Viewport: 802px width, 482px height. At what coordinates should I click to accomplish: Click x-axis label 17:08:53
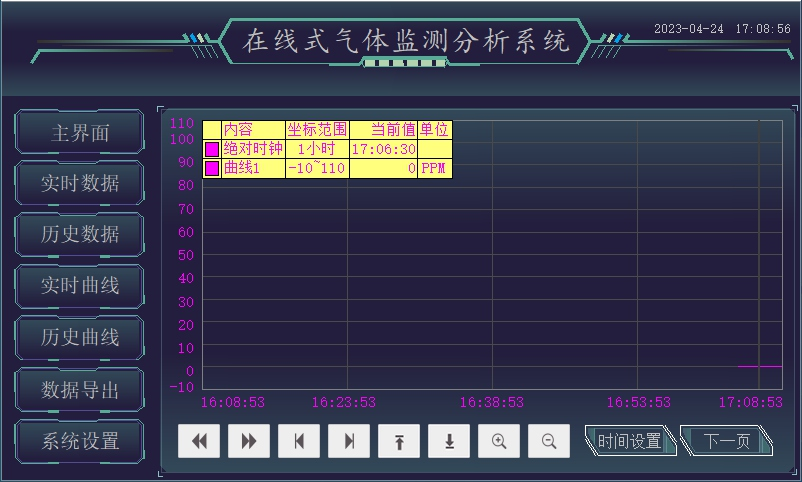750,402
